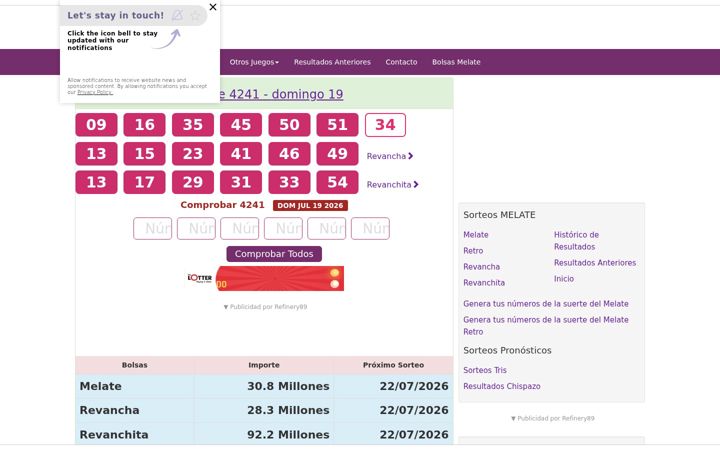Open the Melate Retro lucky numbers generator link

tap(546, 326)
